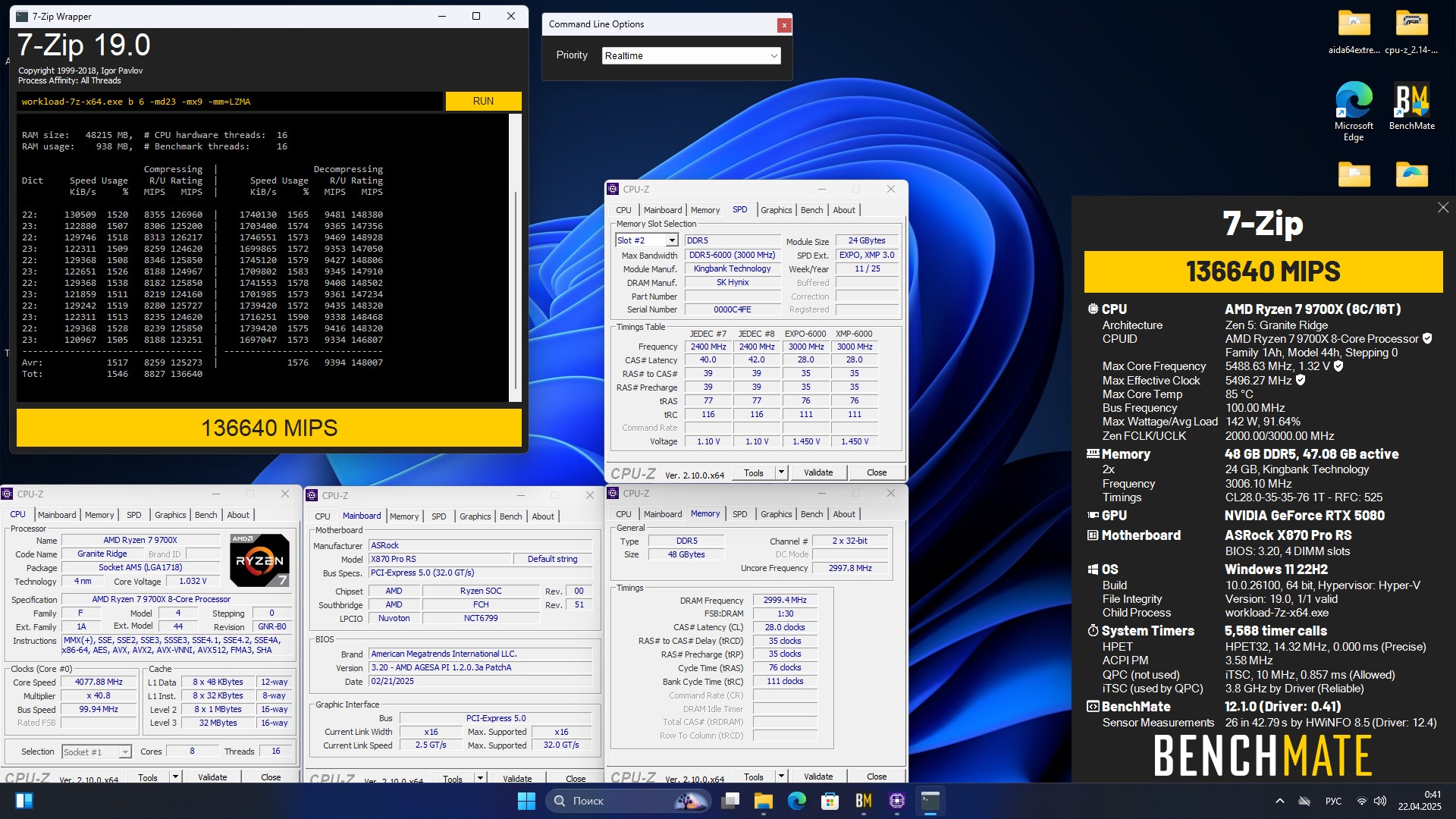Select Mainboard tab in SPD CPU-Z window
This screenshot has height=819, width=1456.
point(663,210)
